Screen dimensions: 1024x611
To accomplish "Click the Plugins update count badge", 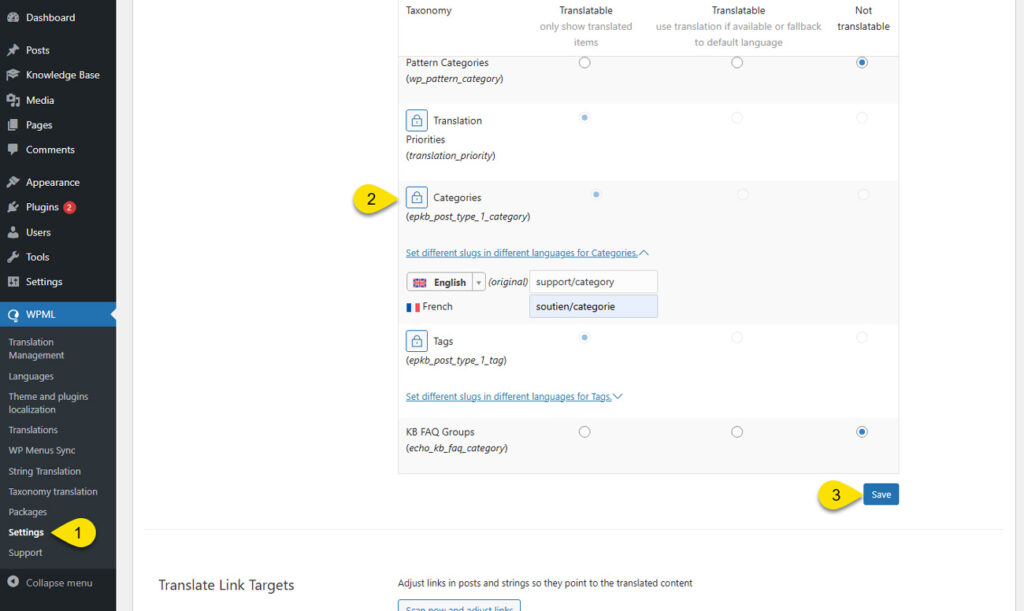I will click(69, 207).
